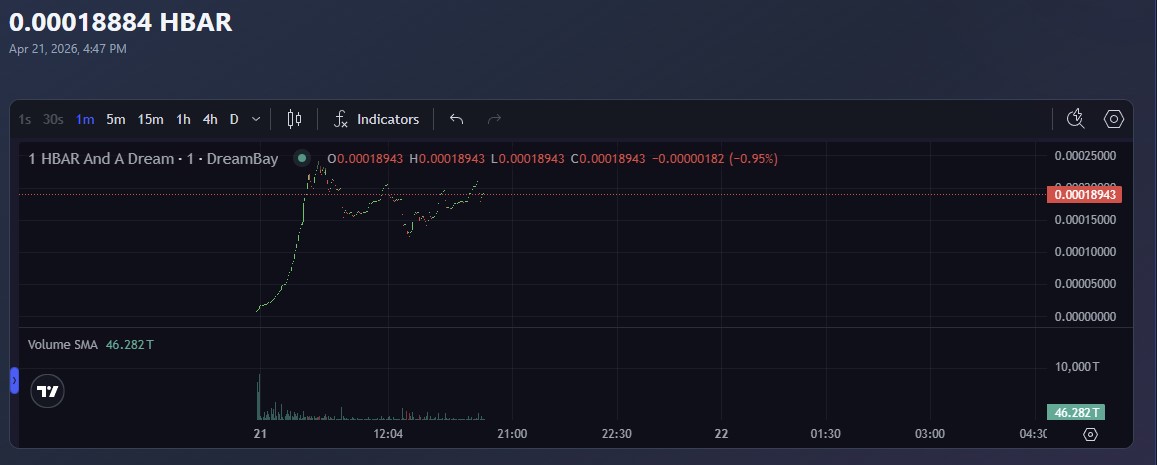Screen dimensions: 1157x465
Task: Open the TradingView logo link
Action: (x=47, y=391)
